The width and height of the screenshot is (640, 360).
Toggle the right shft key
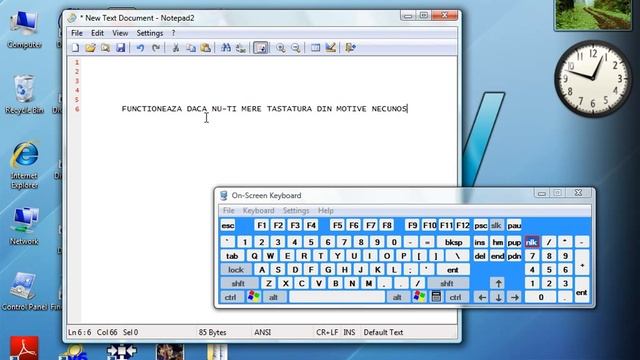coord(447,283)
